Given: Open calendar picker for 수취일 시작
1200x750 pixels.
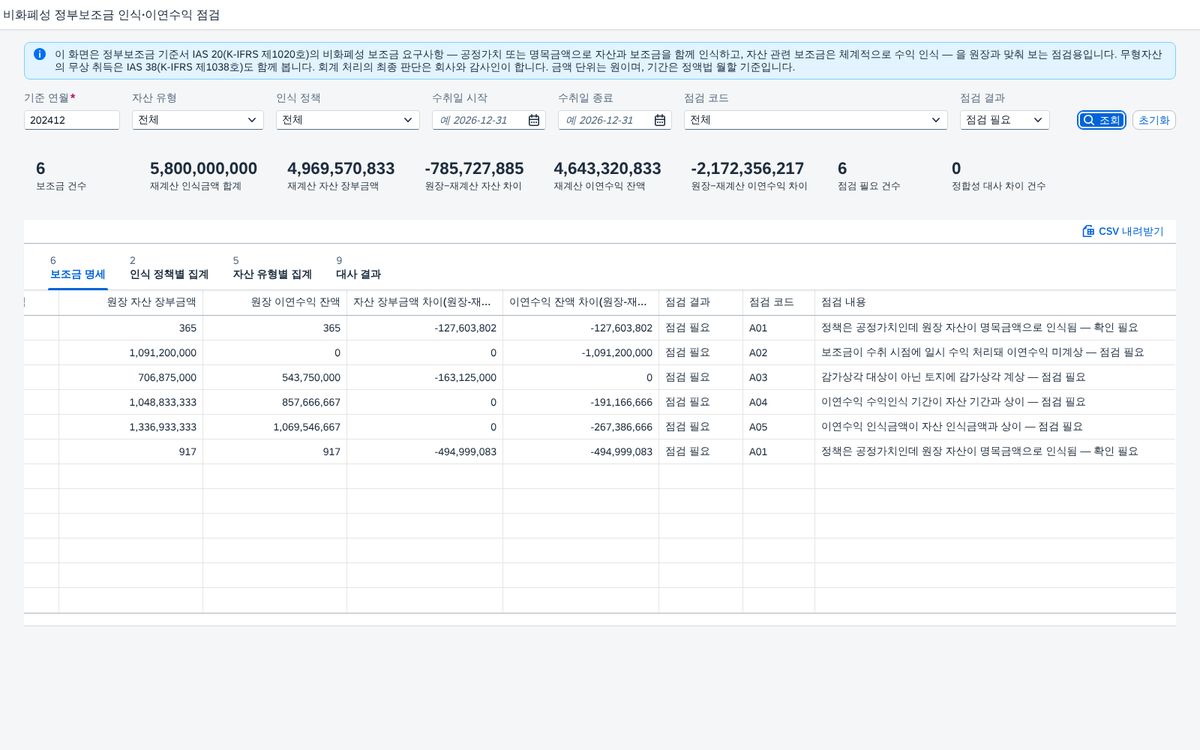Looking at the screenshot, I should point(534,120).
